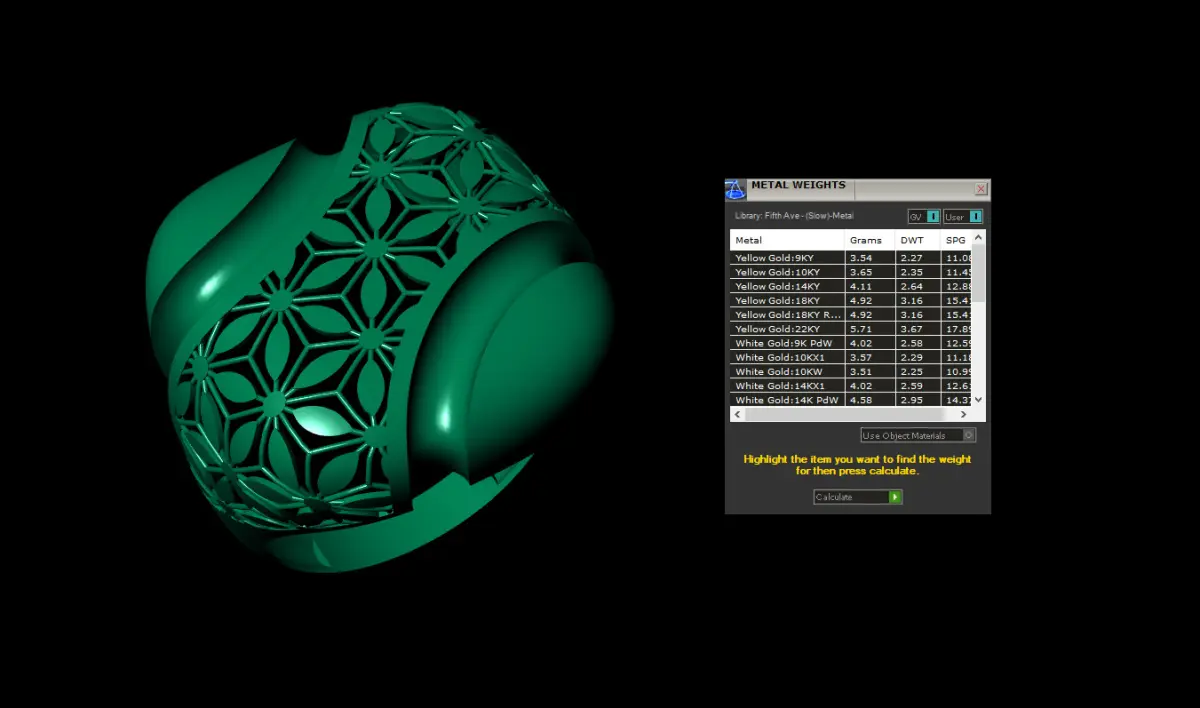Toggle the GV library switch
1200x708 pixels.
click(924, 216)
